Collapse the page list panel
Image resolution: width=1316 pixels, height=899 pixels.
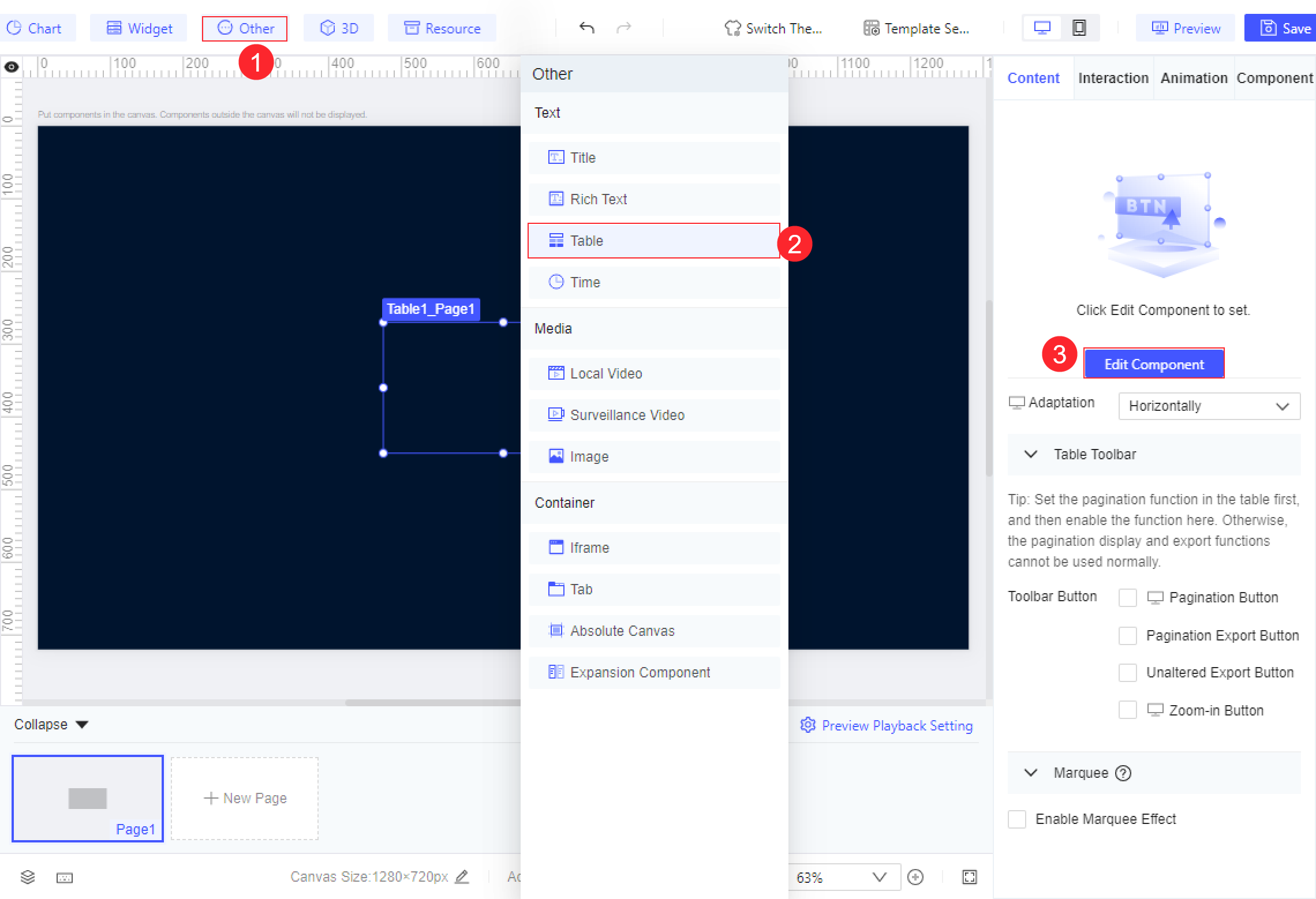51,725
